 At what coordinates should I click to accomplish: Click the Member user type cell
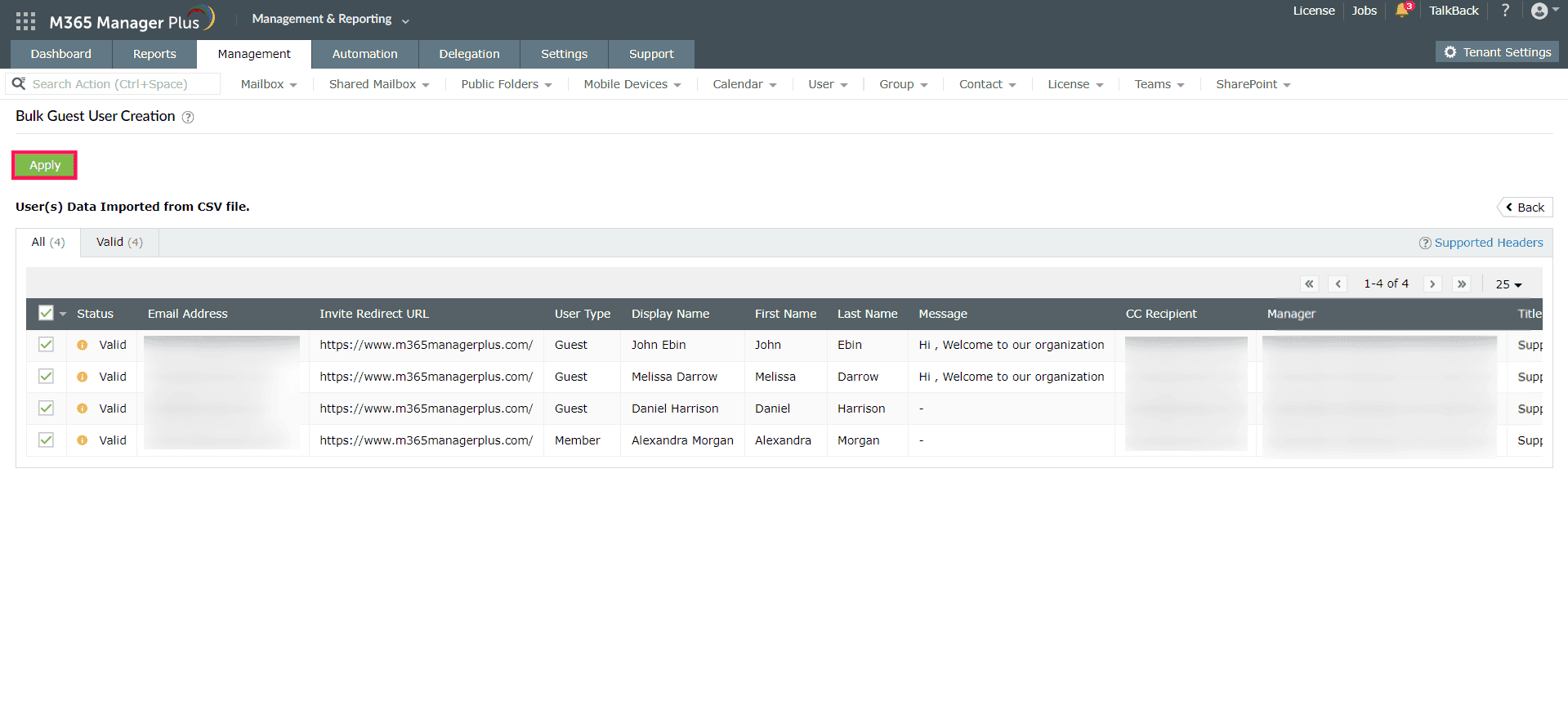[x=578, y=440]
